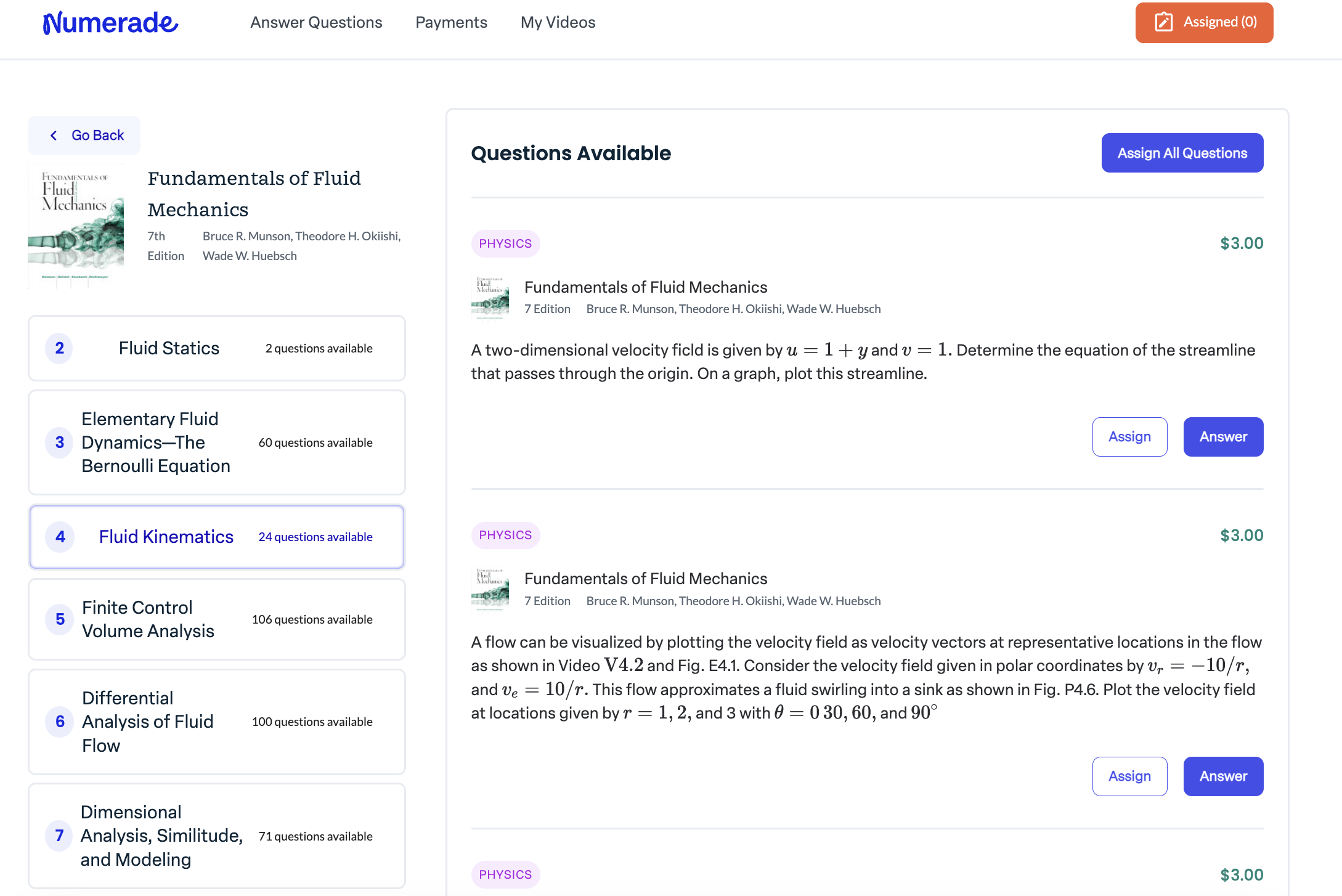
Task: Open the Answer Questions menu
Action: coord(316,23)
